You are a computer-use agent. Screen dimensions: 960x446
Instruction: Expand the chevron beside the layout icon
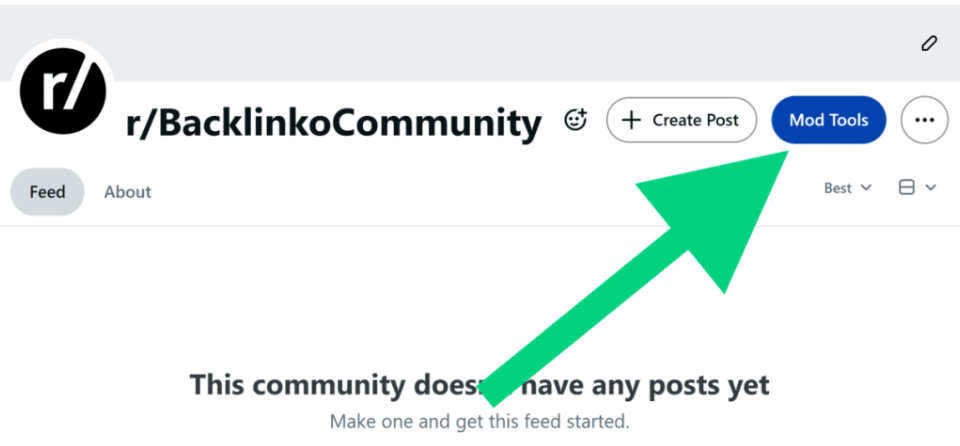(931, 187)
